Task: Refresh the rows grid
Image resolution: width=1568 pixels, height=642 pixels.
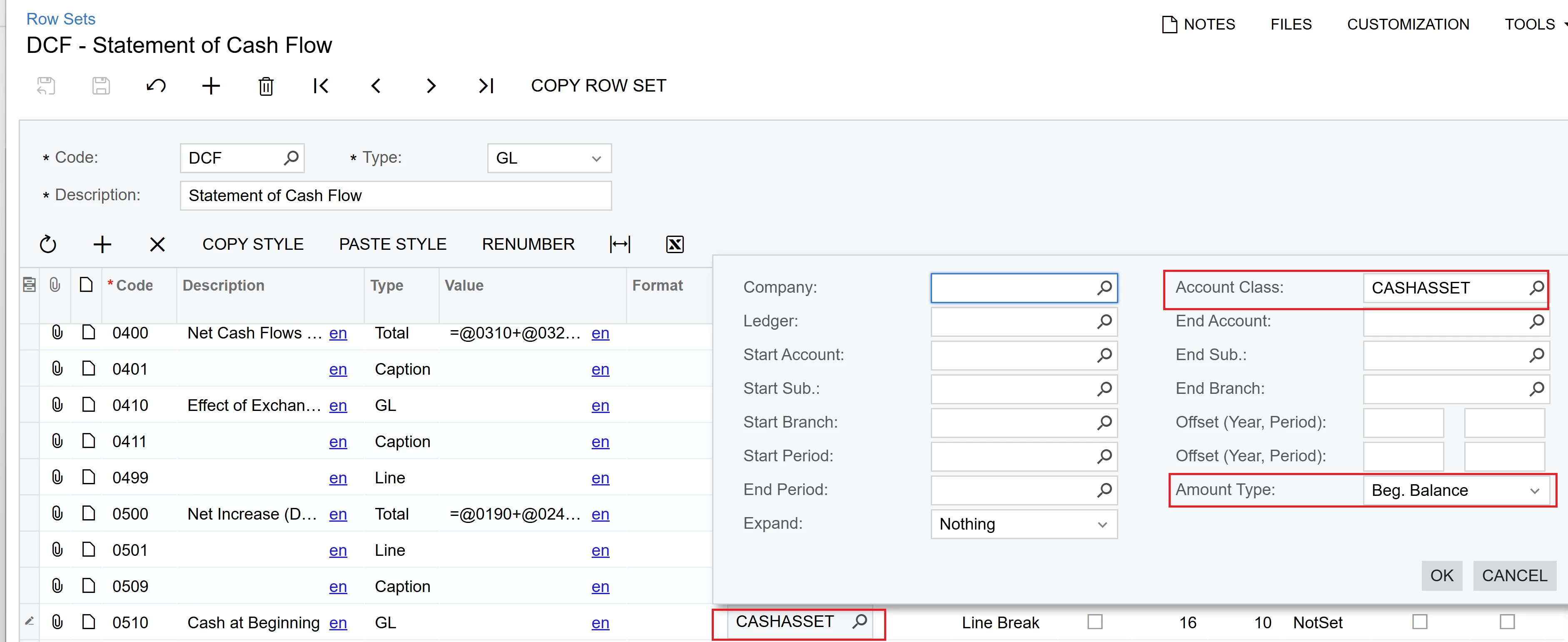Action: coord(48,244)
